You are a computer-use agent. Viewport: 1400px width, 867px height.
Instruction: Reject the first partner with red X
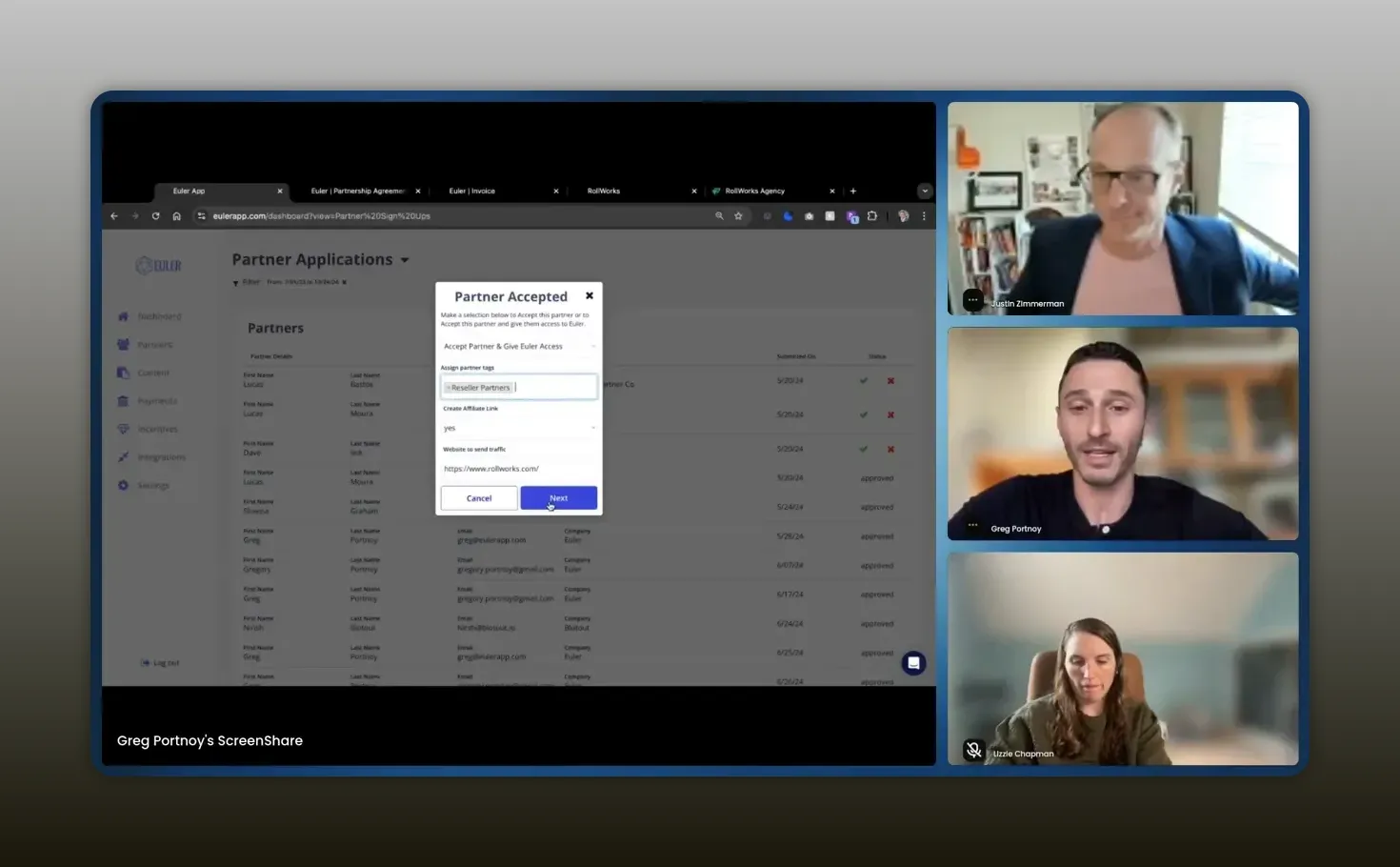pos(891,381)
